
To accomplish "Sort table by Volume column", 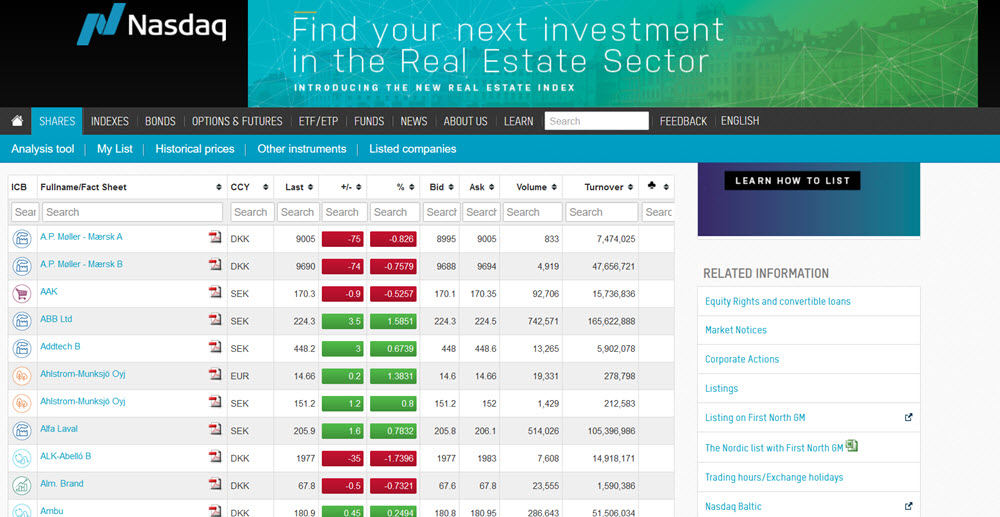I will click(536, 187).
